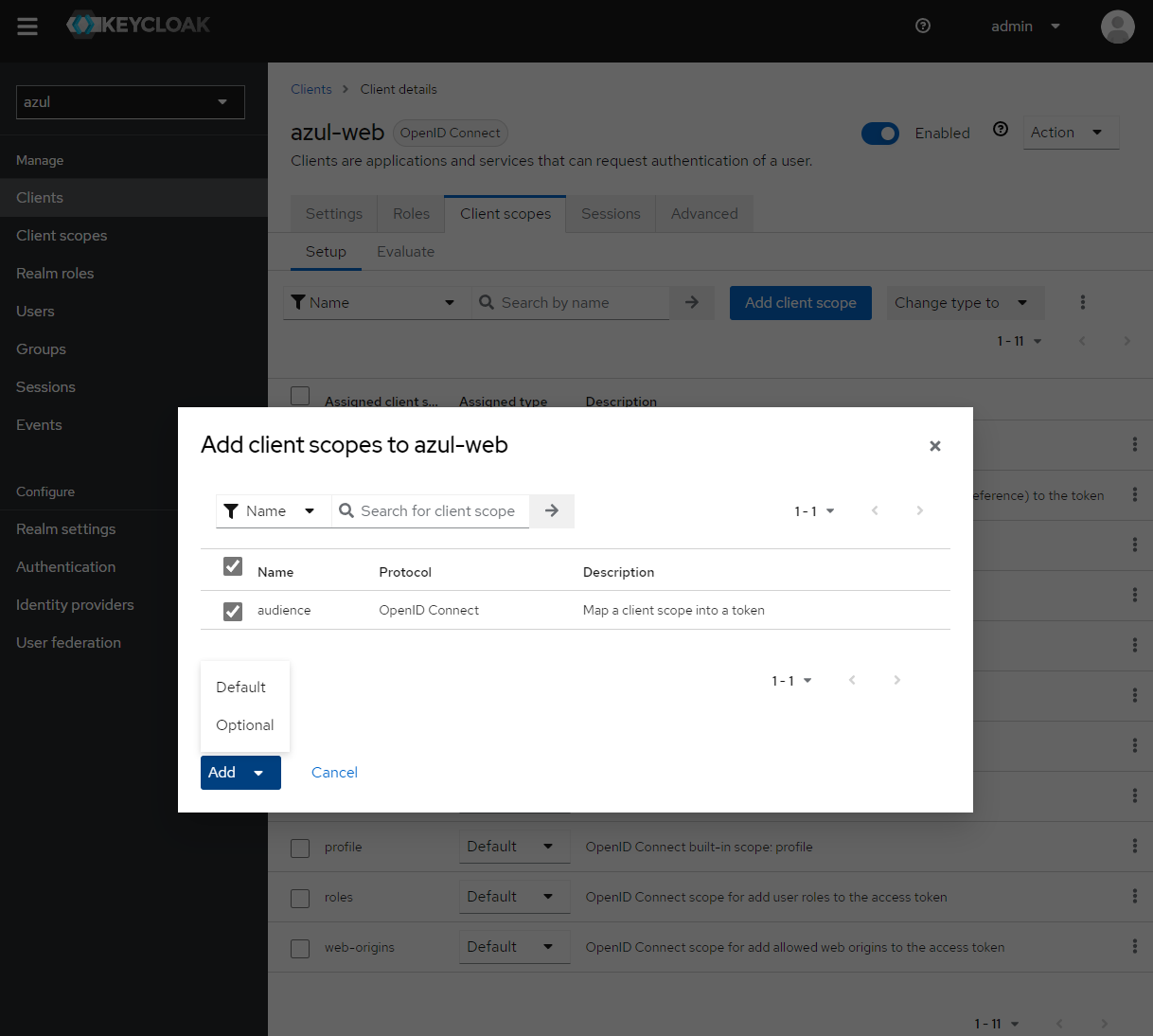Click the search arrow in the modal dialog
Image resolution: width=1153 pixels, height=1036 pixels.
tap(551, 510)
